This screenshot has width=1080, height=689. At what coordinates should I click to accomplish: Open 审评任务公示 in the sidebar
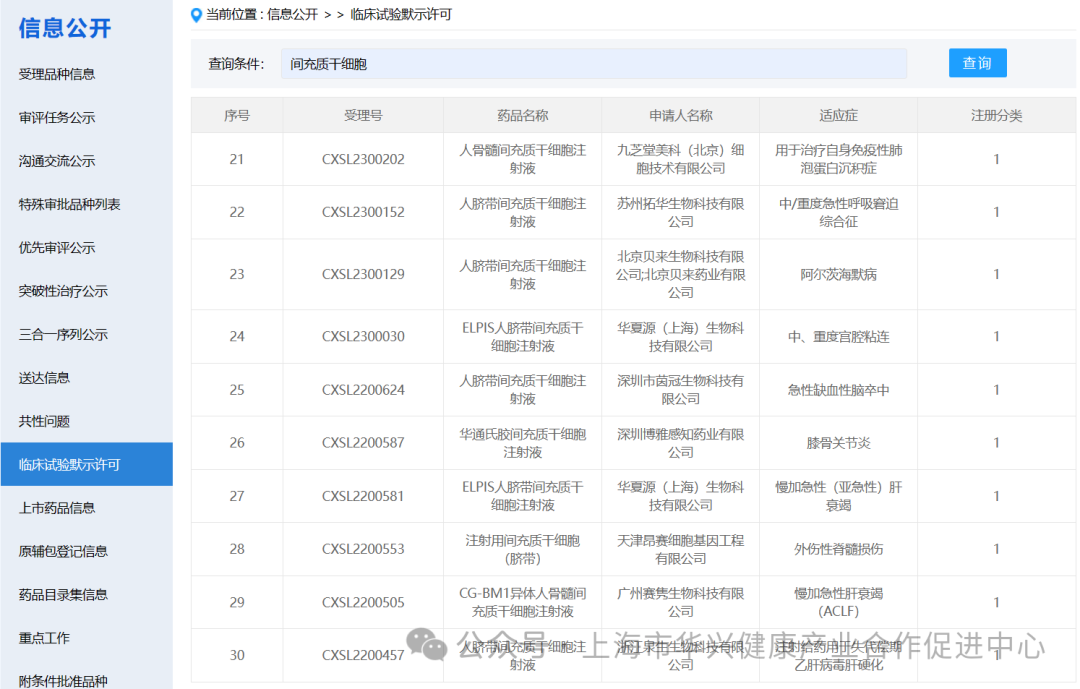click(x=57, y=118)
